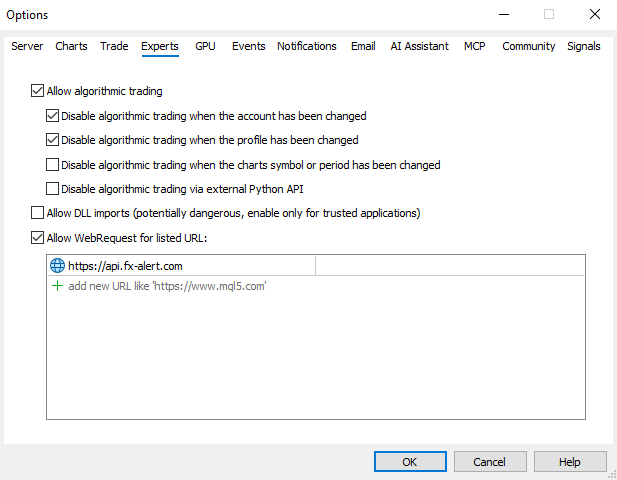Image resolution: width=617 pixels, height=480 pixels.
Task: Open the AI Assistant tab
Action: tap(419, 46)
